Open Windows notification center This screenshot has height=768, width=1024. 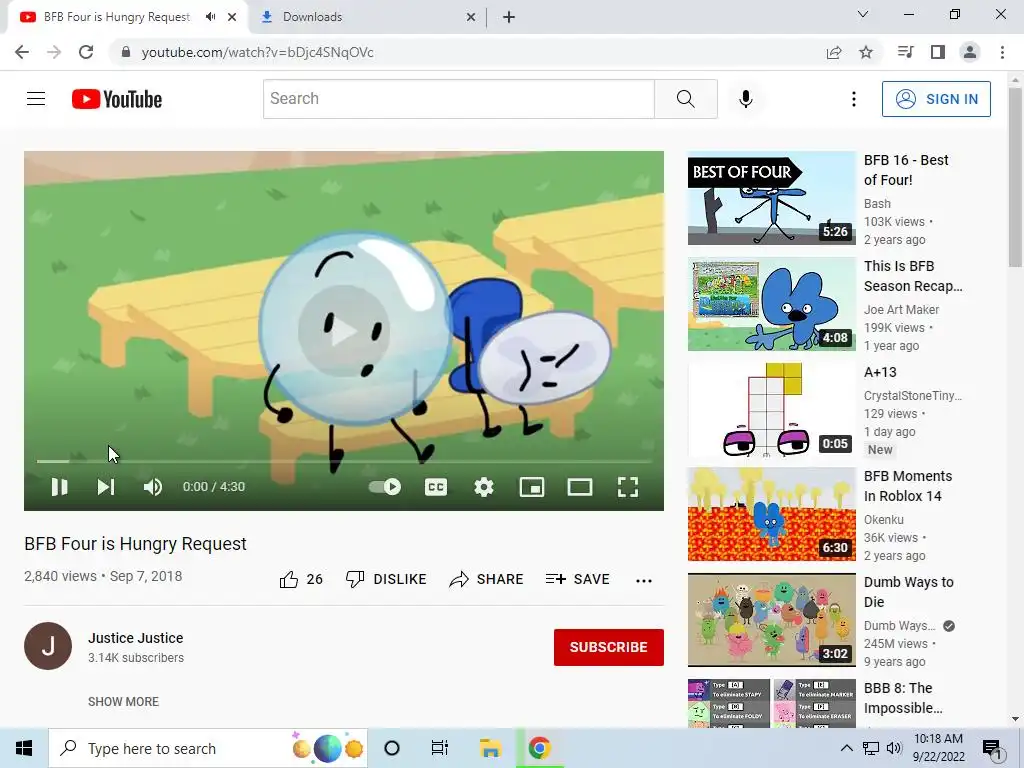(x=992, y=748)
